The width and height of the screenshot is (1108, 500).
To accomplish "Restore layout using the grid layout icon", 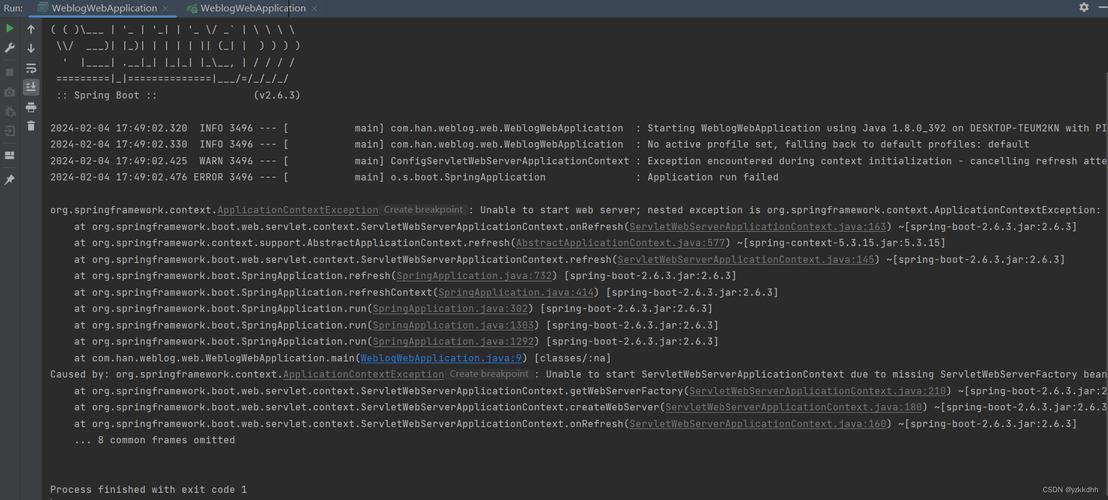I will click(x=9, y=155).
